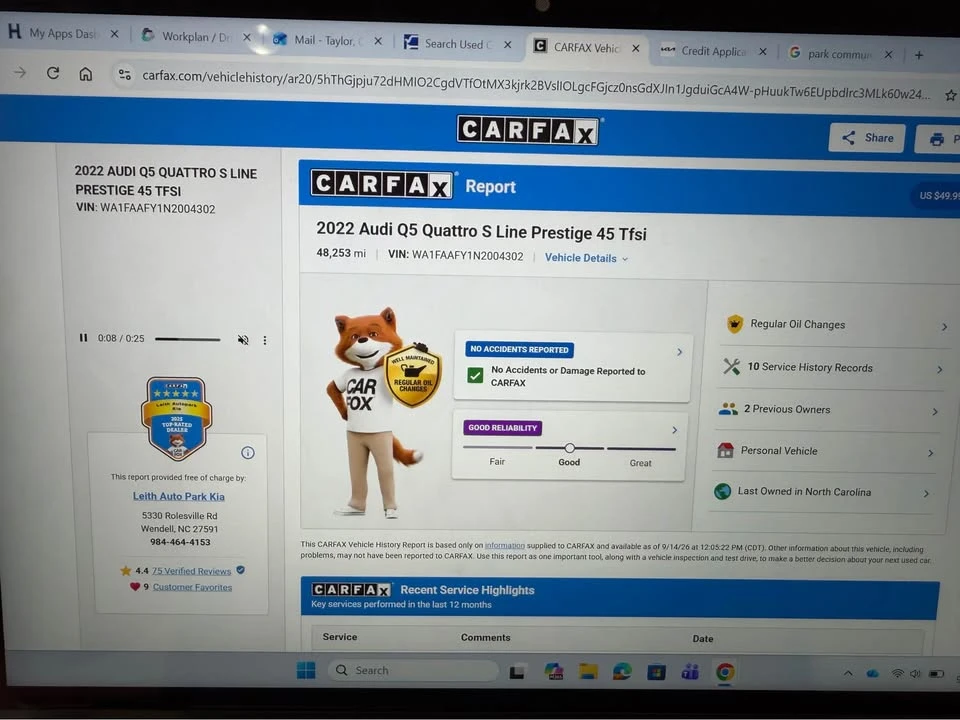Expand the Good Reliability card arrow
Screen dimensions: 960x720
(x=674, y=430)
